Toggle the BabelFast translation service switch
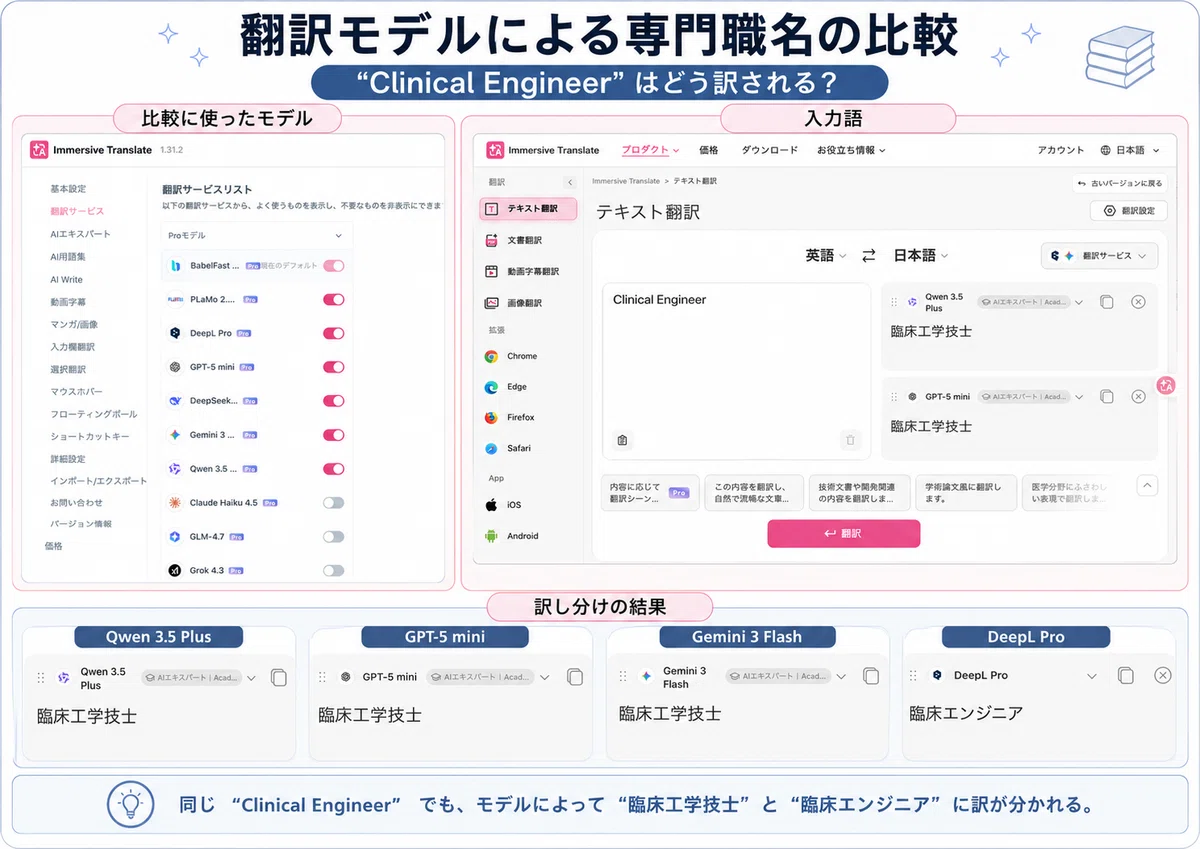 (x=334, y=266)
